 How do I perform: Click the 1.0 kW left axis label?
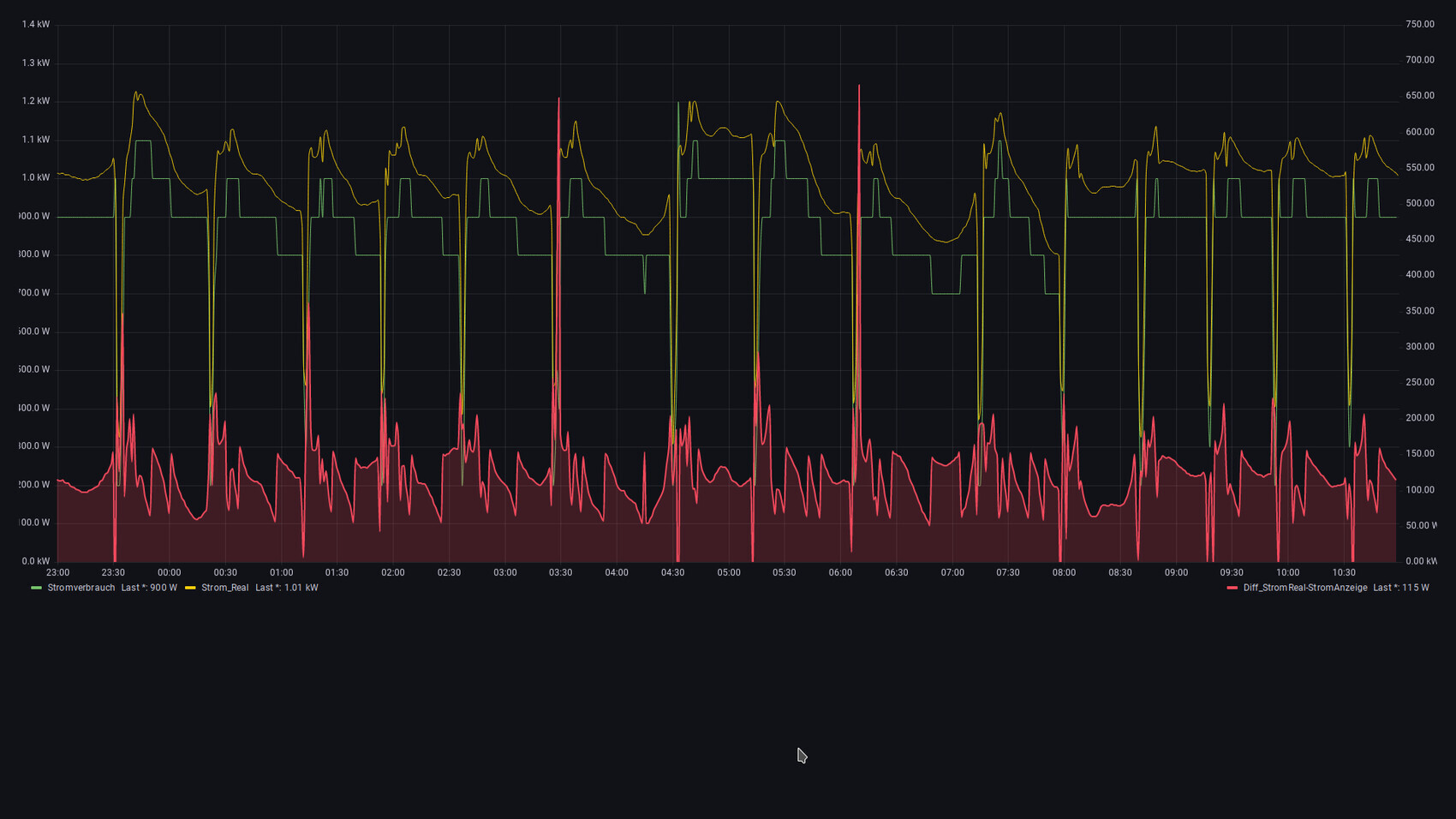coord(36,178)
